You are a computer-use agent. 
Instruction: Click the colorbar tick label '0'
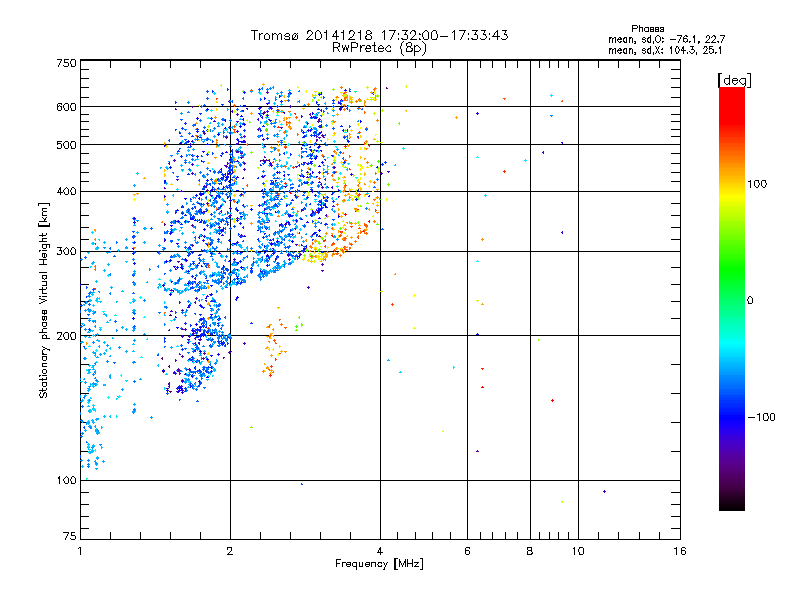[749, 301]
